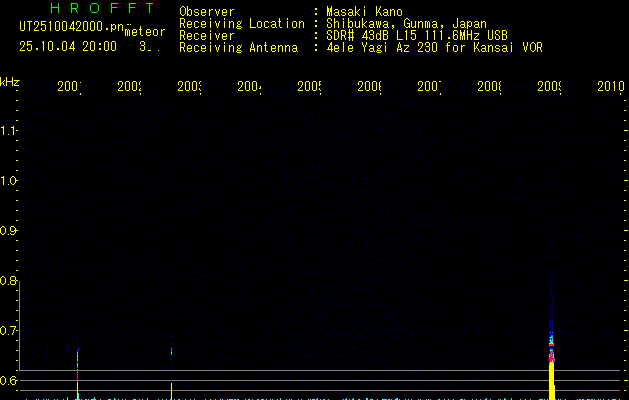
Task: Click the 2010 time axis label
Action: click(610, 88)
